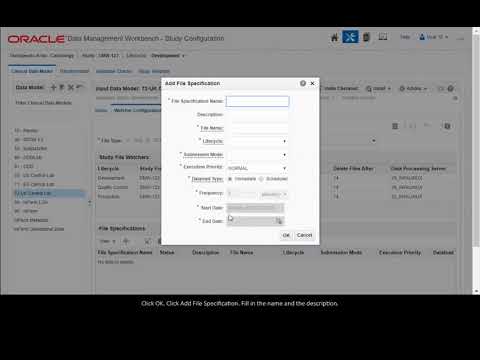Open the Study Configuration tools icon
This screenshot has height=360, width=480.
(350, 37)
